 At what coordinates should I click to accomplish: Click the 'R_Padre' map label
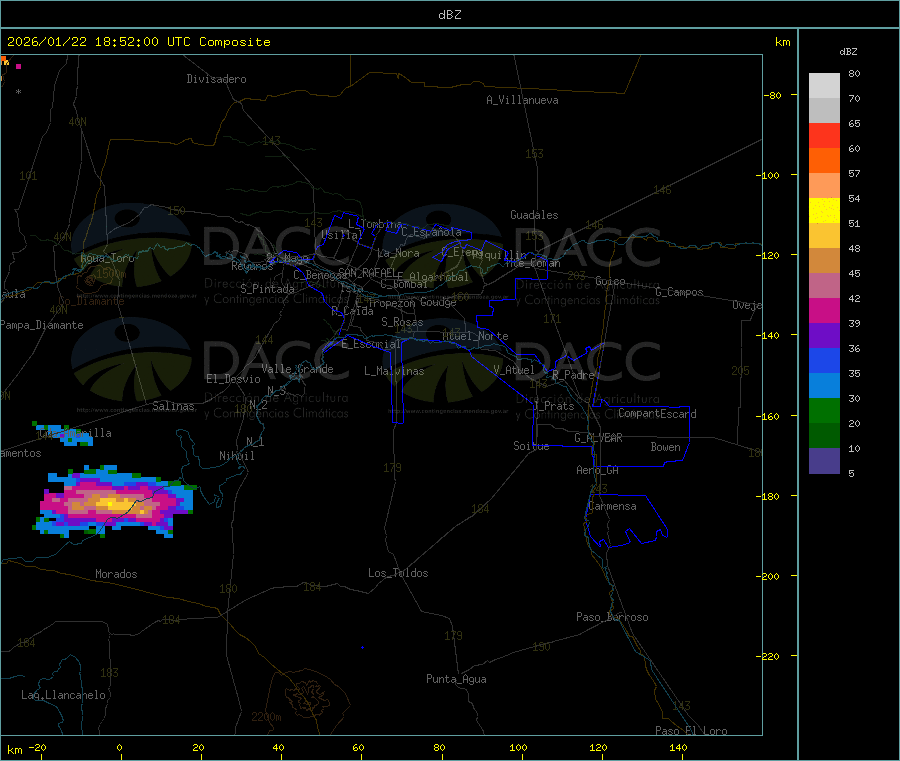coord(573,375)
